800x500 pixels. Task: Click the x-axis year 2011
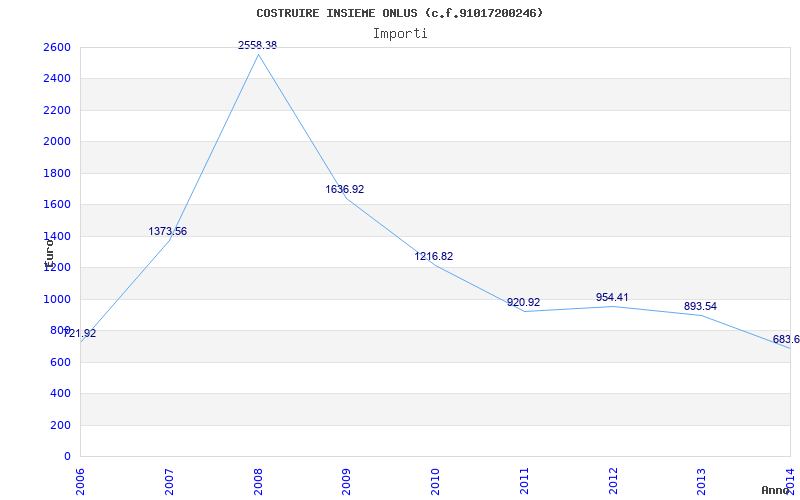pos(524,482)
